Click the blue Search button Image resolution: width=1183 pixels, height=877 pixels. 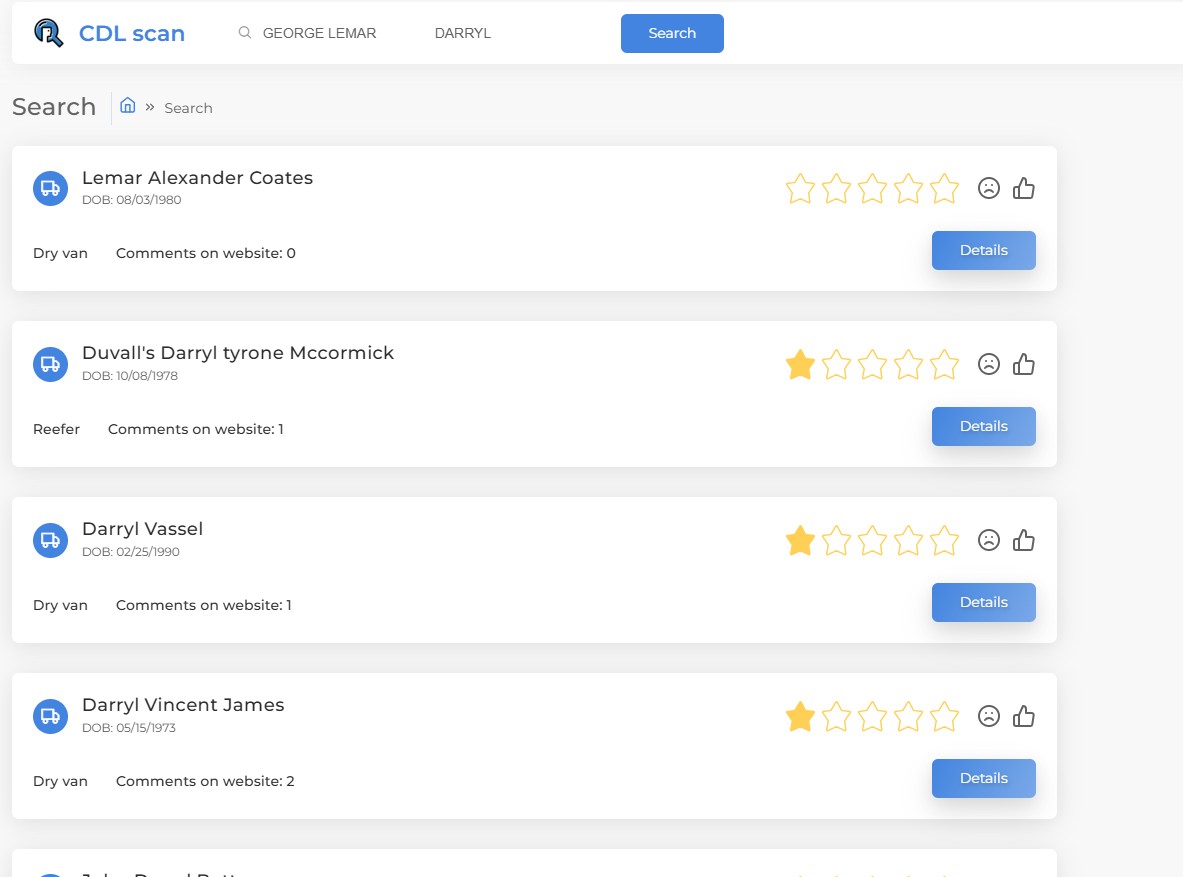coord(671,33)
